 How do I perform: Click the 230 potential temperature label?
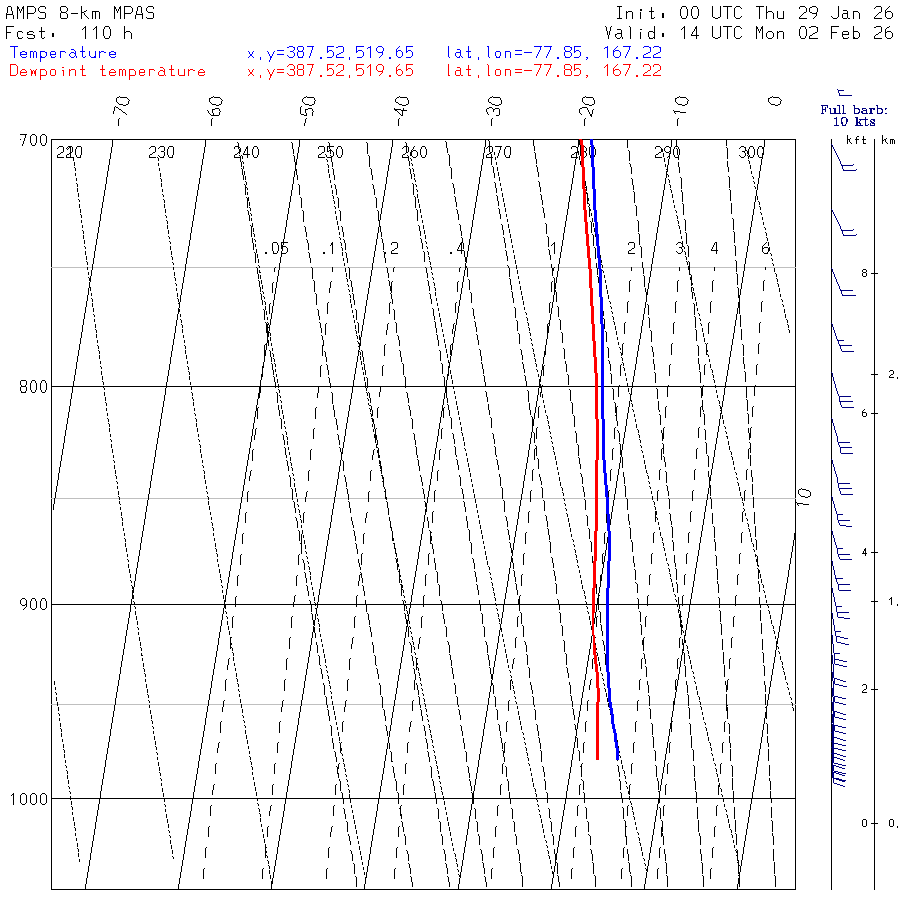click(x=161, y=152)
